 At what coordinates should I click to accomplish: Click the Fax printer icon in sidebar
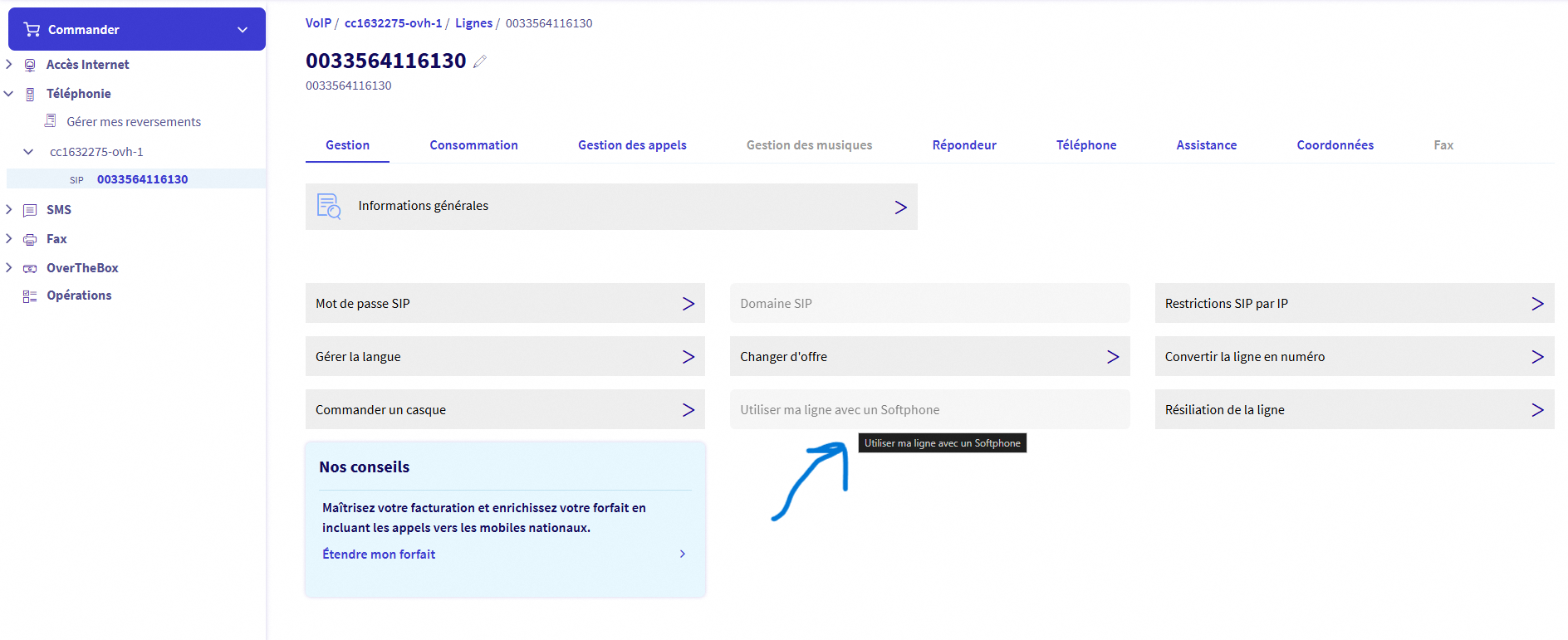(30, 239)
